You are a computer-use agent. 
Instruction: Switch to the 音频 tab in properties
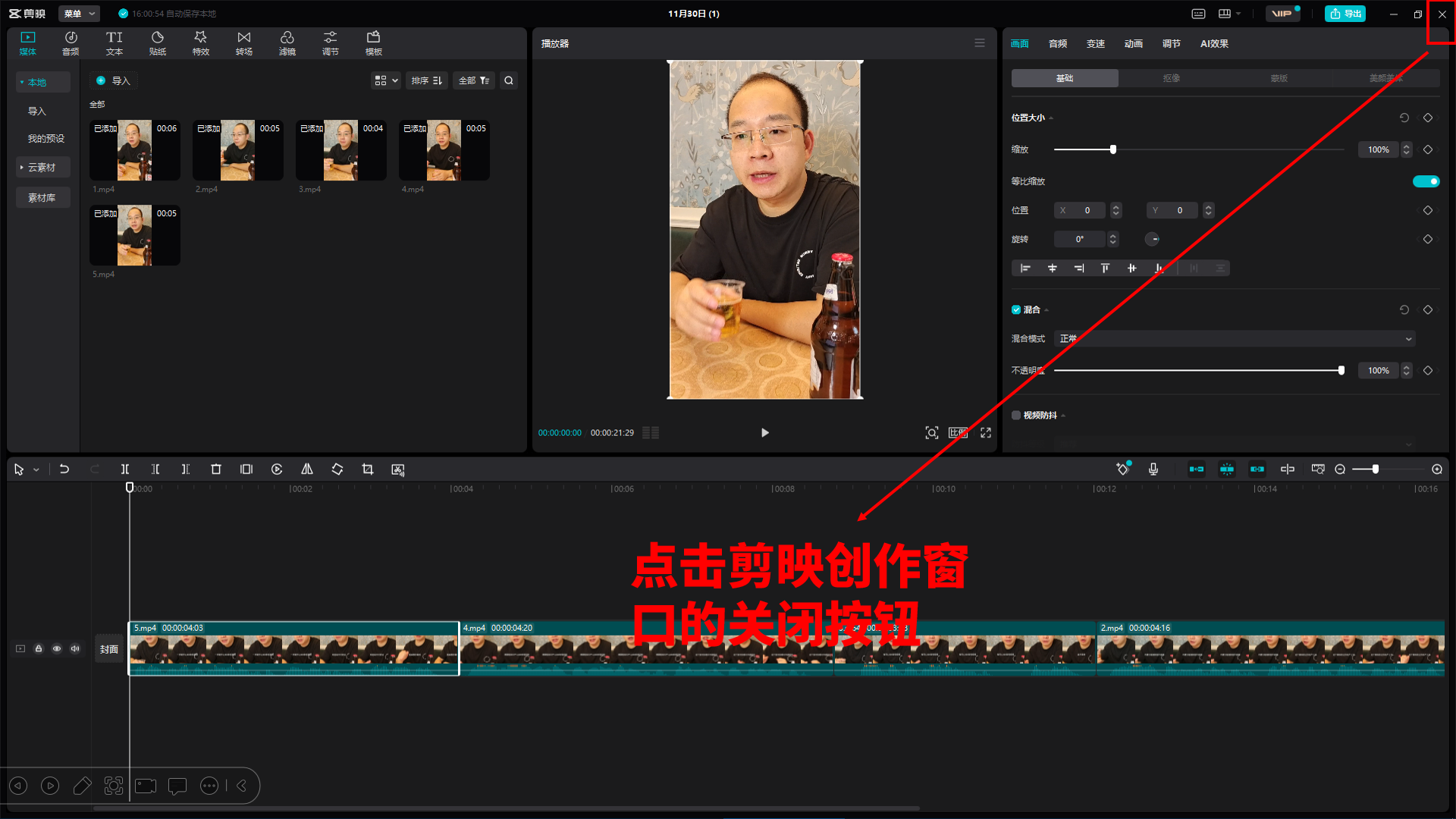[1058, 43]
